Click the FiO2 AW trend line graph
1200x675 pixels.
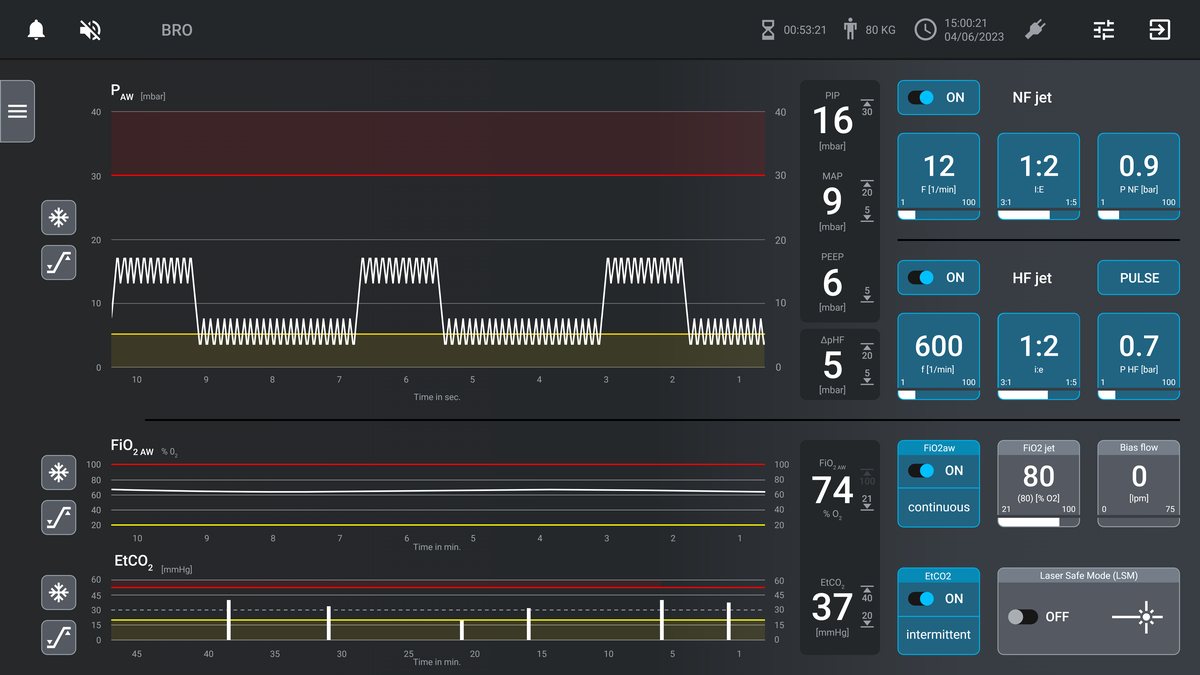point(438,495)
